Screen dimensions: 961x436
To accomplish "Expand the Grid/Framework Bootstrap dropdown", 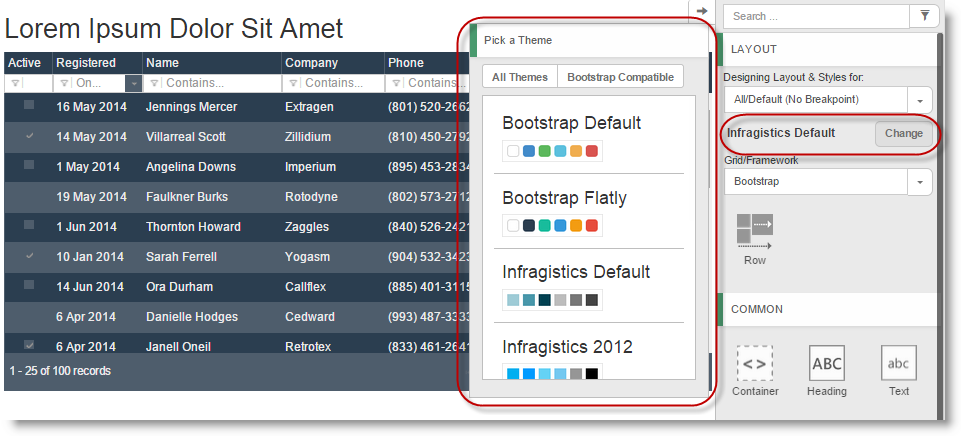I will click(x=919, y=182).
